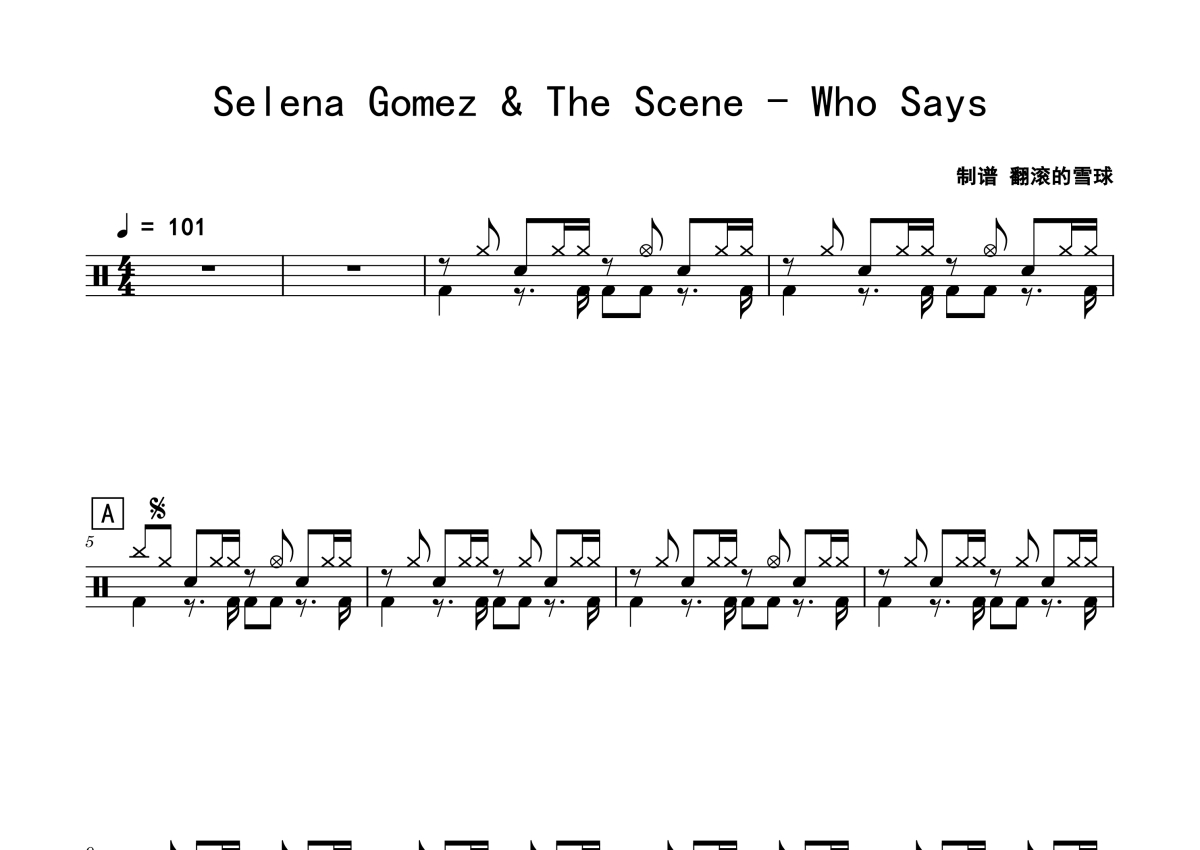Screen dimensions: 1200x850
Task: Click the measure number 5 label
Action: (x=90, y=542)
